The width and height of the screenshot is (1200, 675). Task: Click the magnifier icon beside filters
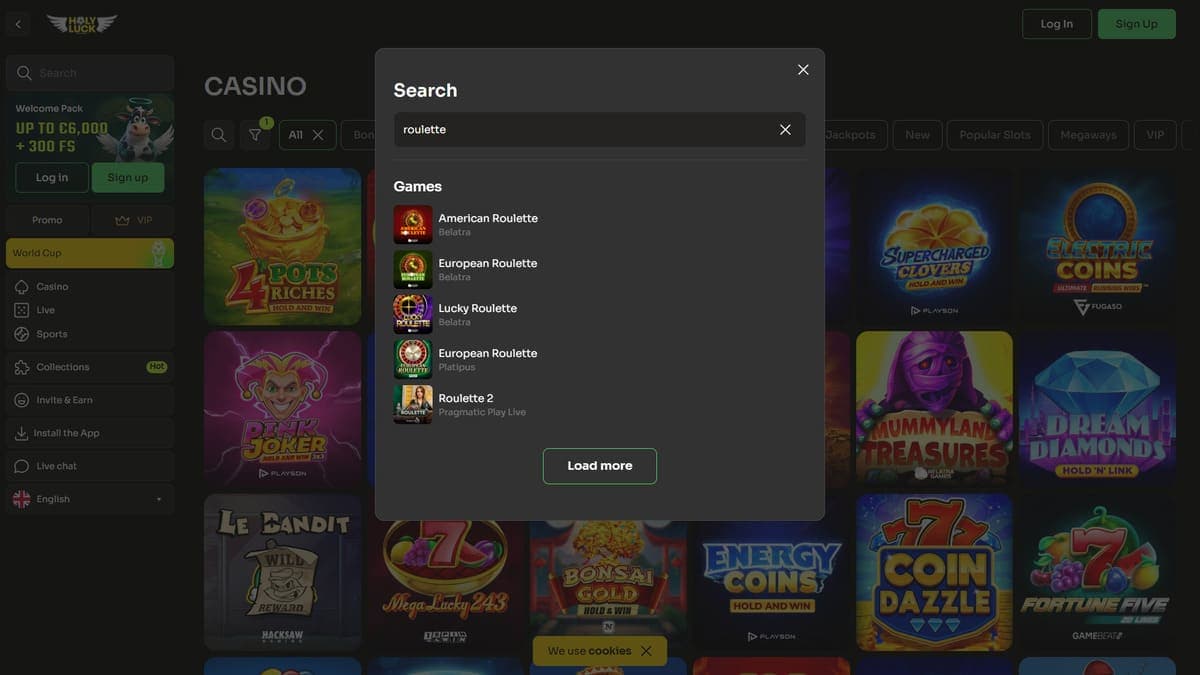219,135
